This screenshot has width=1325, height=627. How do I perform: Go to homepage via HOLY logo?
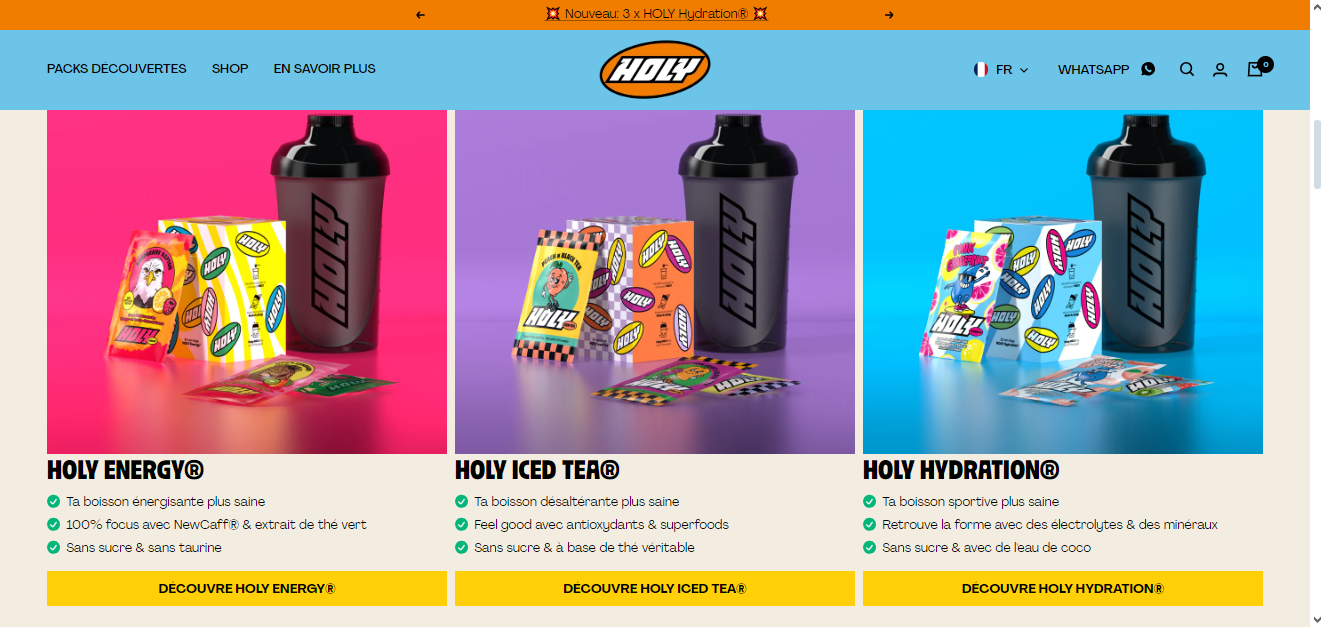tap(655, 70)
